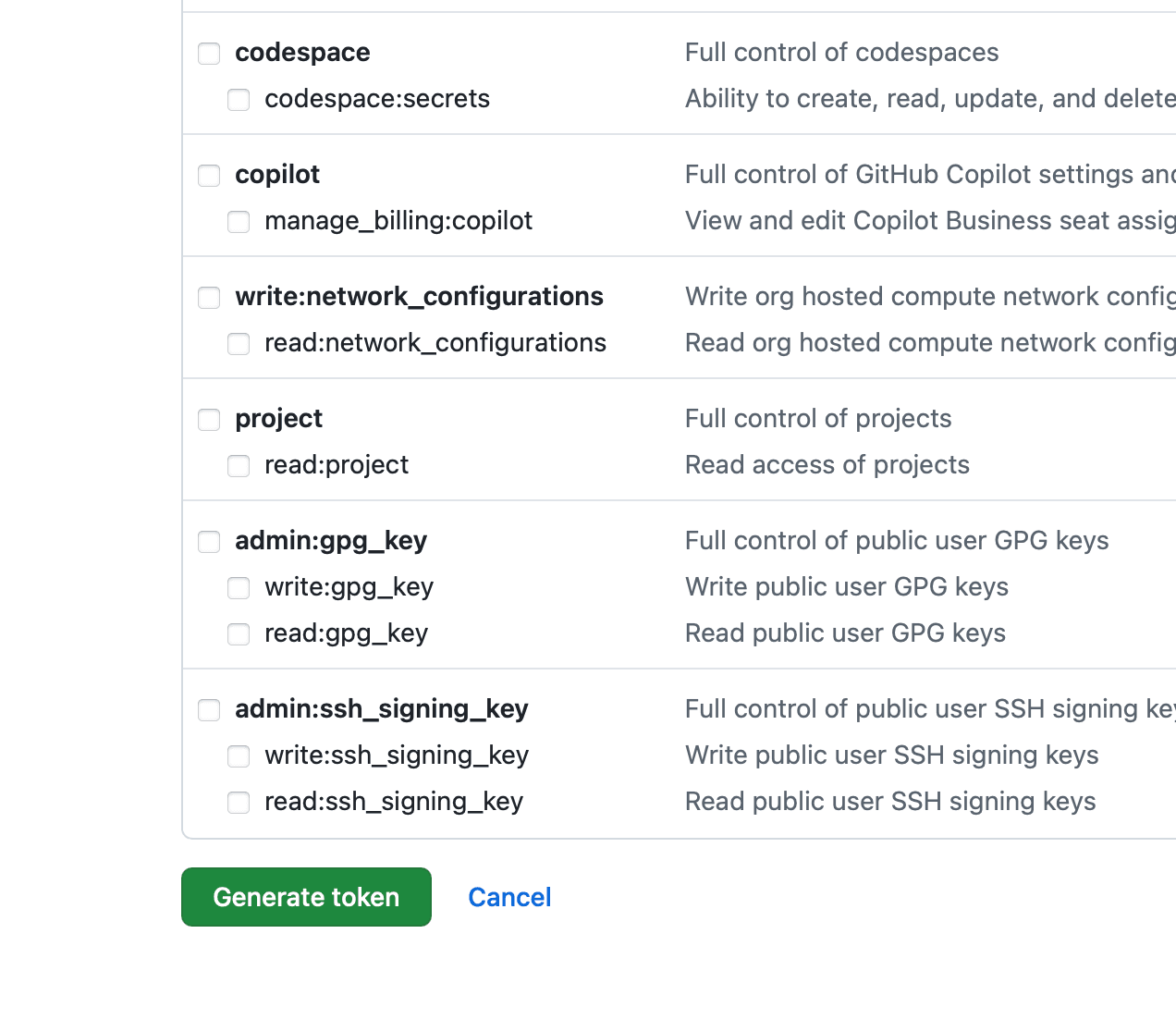Image resolution: width=1176 pixels, height=1032 pixels.
Task: Check the manage_billing:copilot permission
Action: [x=239, y=222]
